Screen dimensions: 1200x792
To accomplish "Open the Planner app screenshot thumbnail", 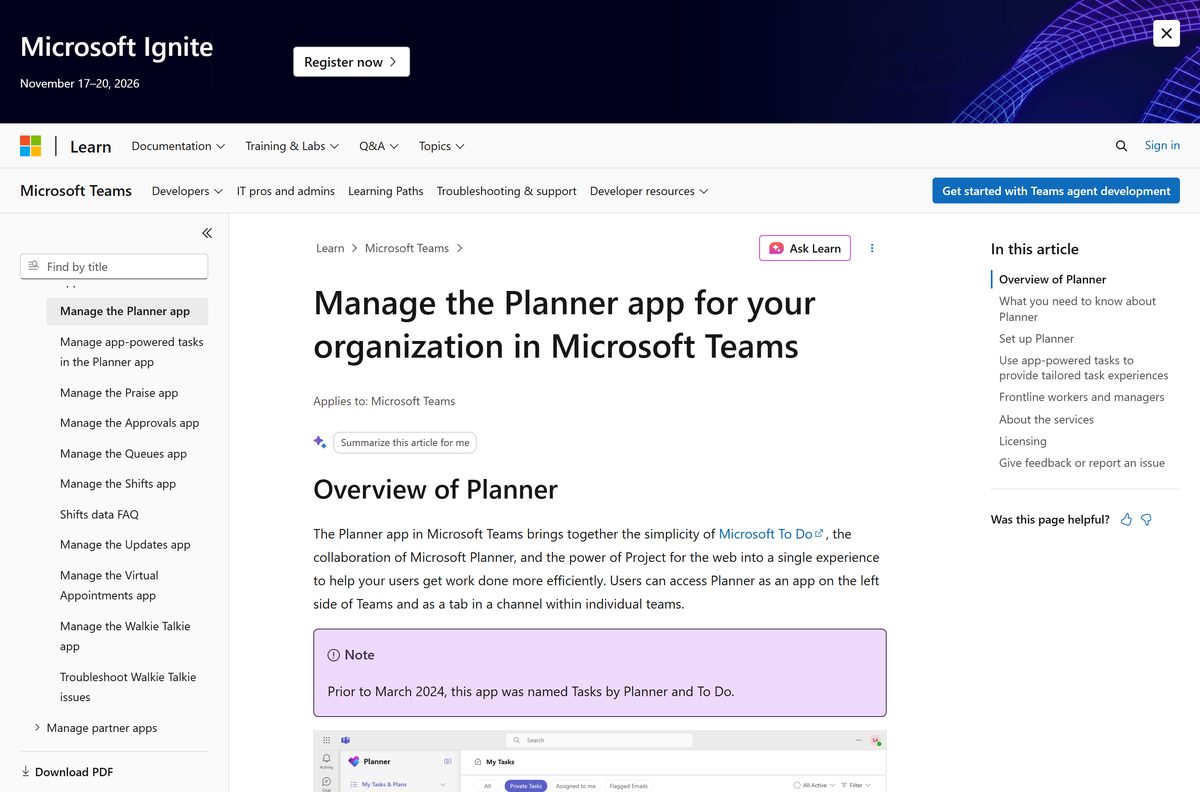I will point(600,761).
